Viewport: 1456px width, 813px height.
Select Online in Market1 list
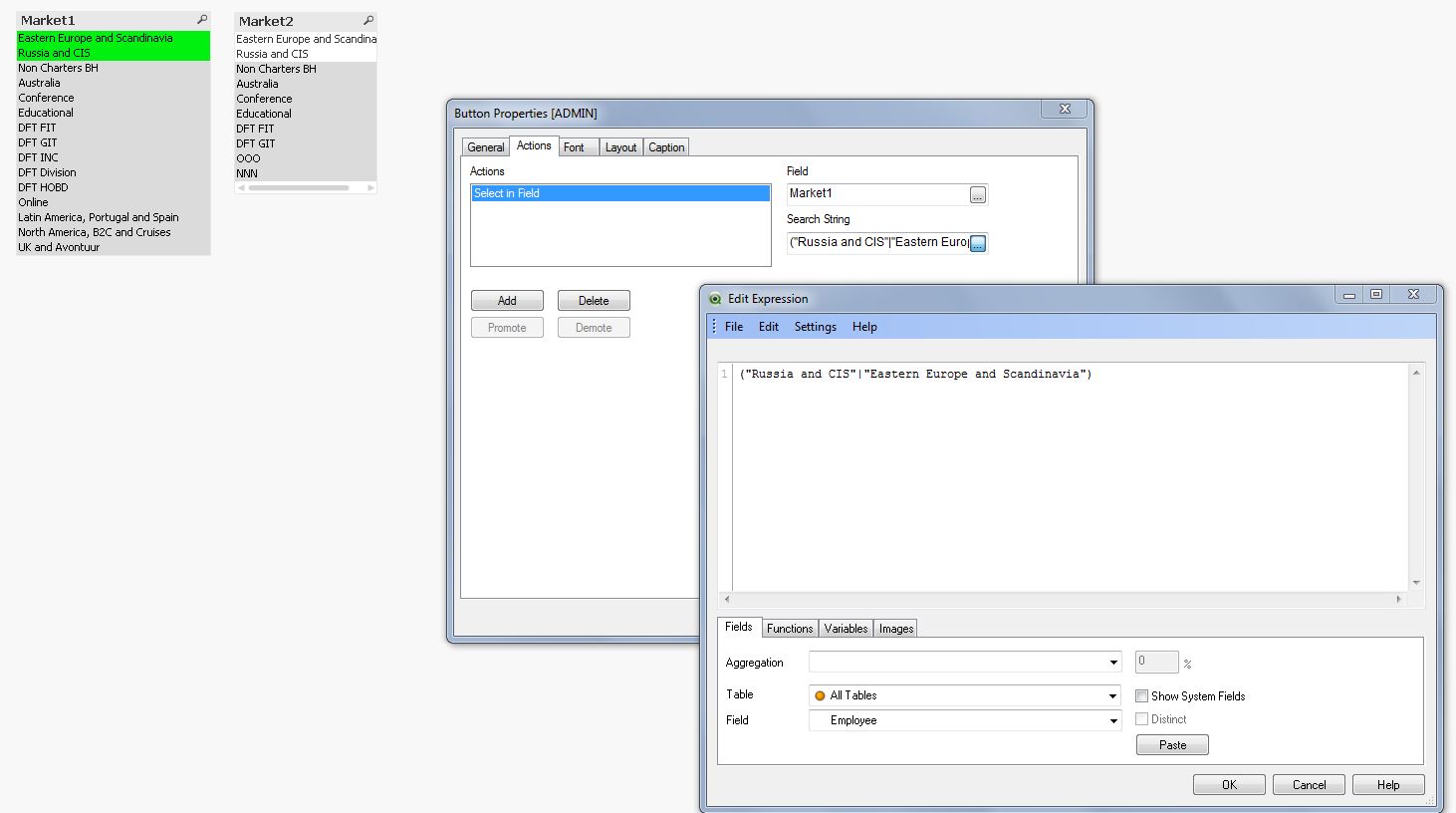click(x=114, y=202)
